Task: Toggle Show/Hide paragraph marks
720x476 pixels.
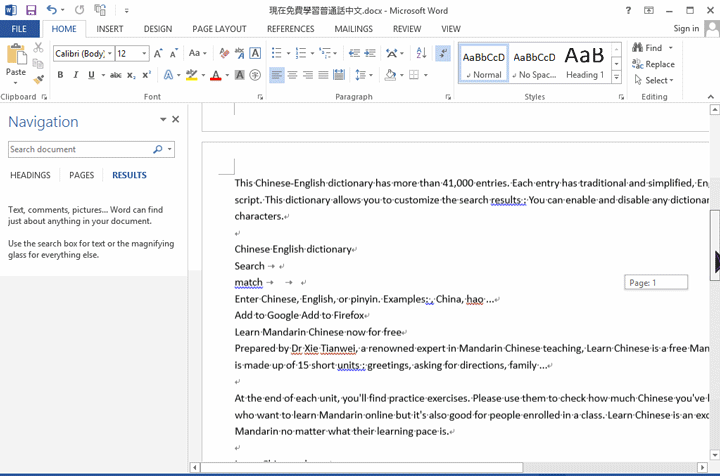Action: [443, 53]
